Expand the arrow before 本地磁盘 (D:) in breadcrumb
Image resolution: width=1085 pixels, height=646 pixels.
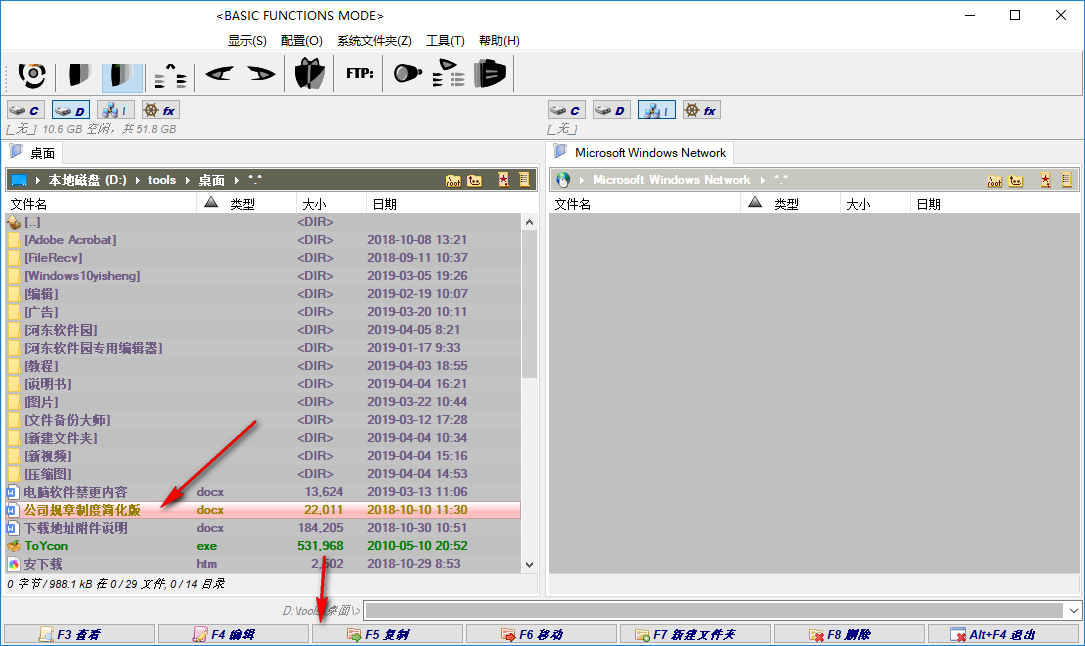click(37, 181)
